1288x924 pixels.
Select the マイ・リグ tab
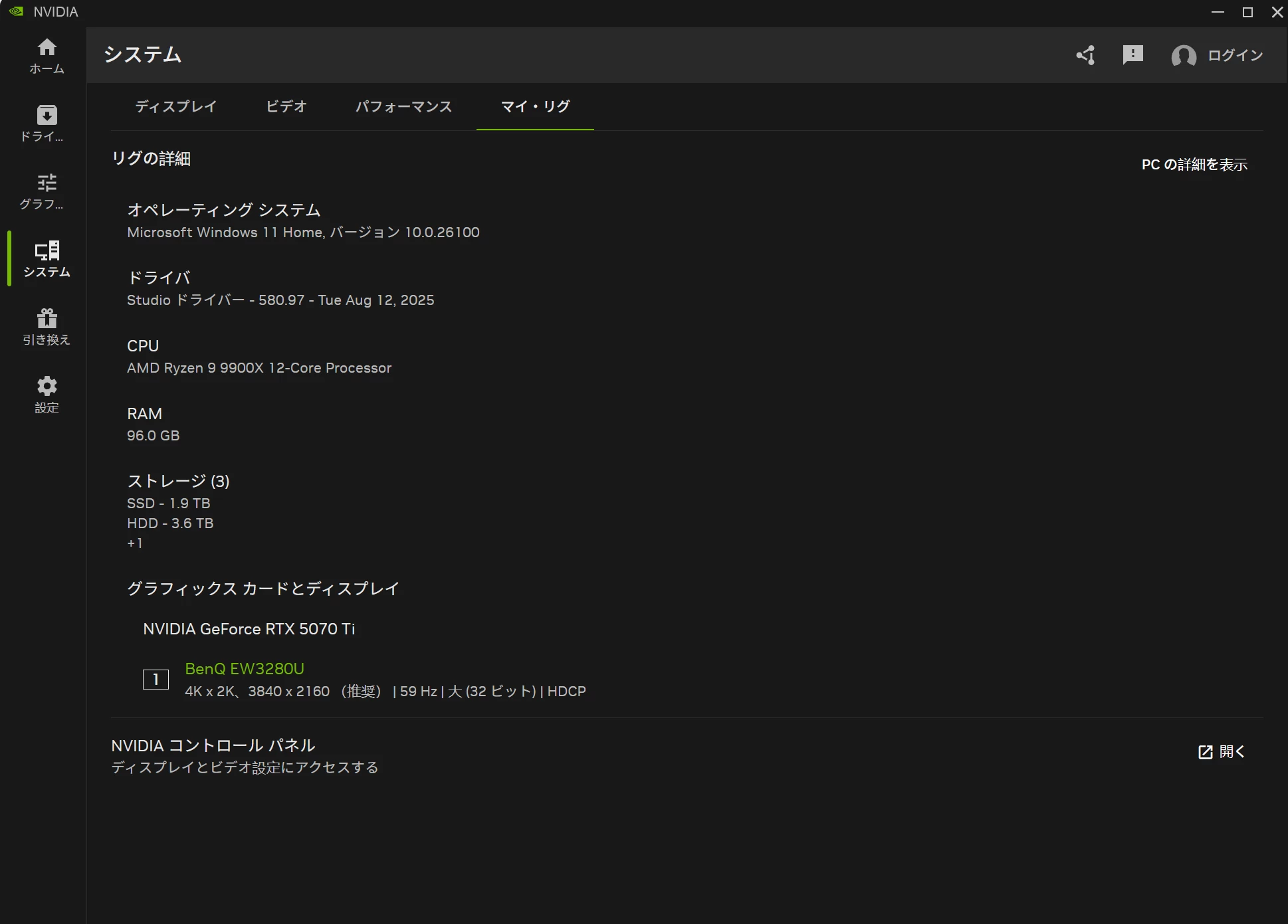point(535,107)
